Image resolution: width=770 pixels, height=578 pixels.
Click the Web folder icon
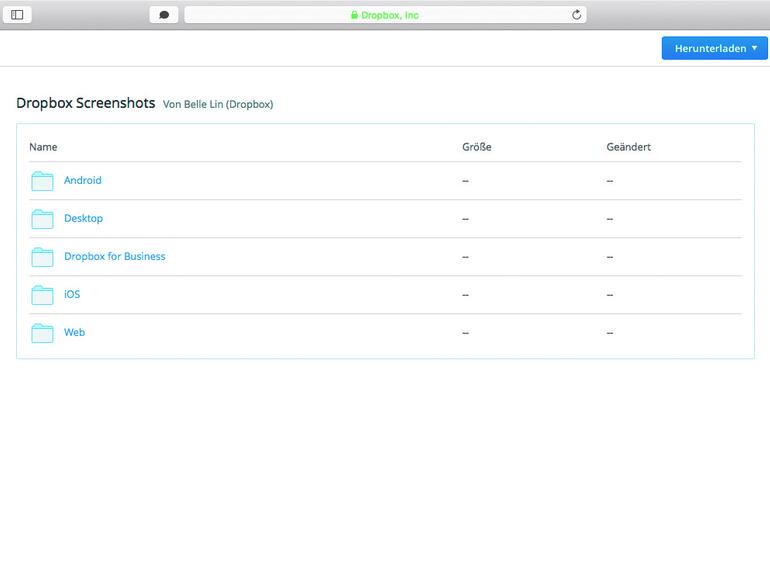tap(42, 333)
